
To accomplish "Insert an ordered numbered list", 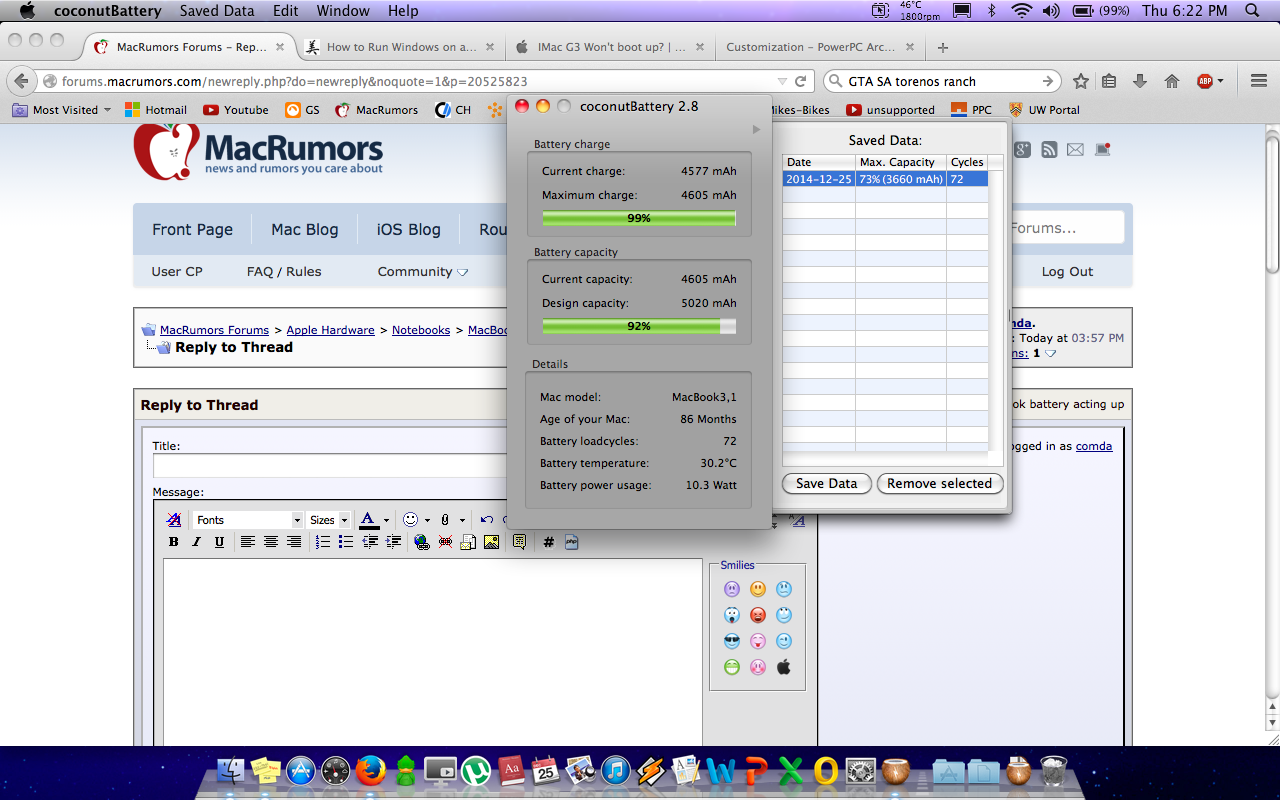I will [323, 542].
